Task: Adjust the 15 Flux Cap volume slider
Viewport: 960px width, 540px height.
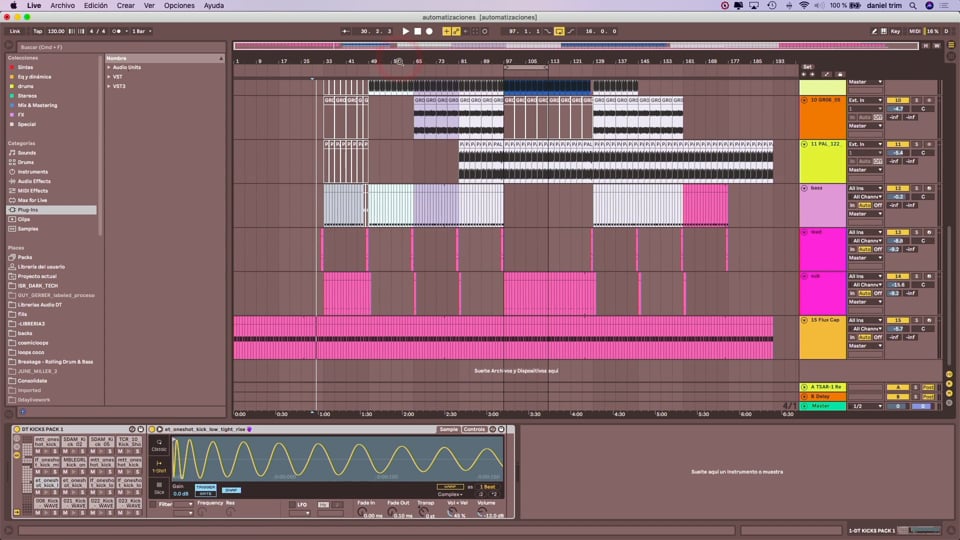Action: pyautogui.click(x=898, y=329)
